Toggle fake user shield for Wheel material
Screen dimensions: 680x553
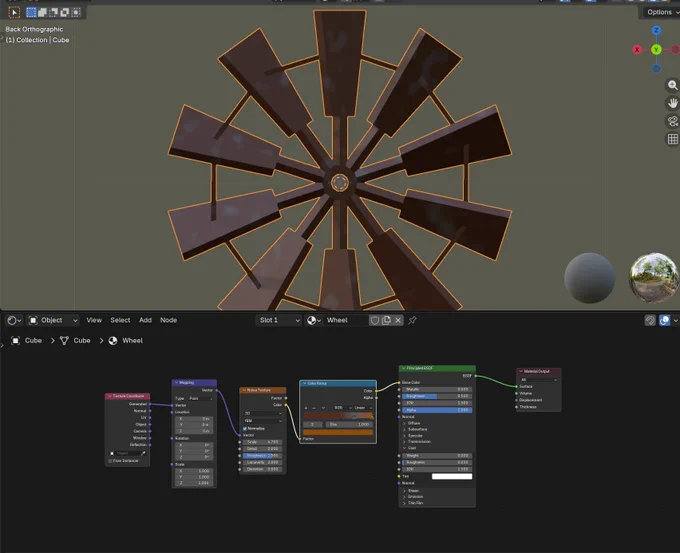(375, 320)
